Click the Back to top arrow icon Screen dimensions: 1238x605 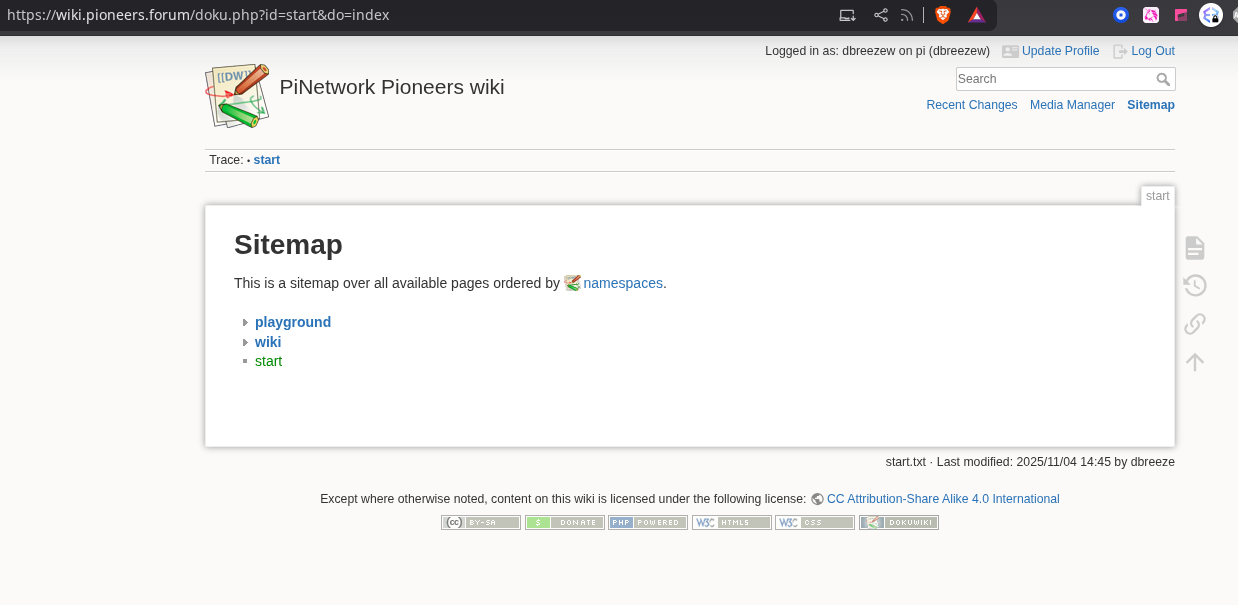pos(1194,362)
